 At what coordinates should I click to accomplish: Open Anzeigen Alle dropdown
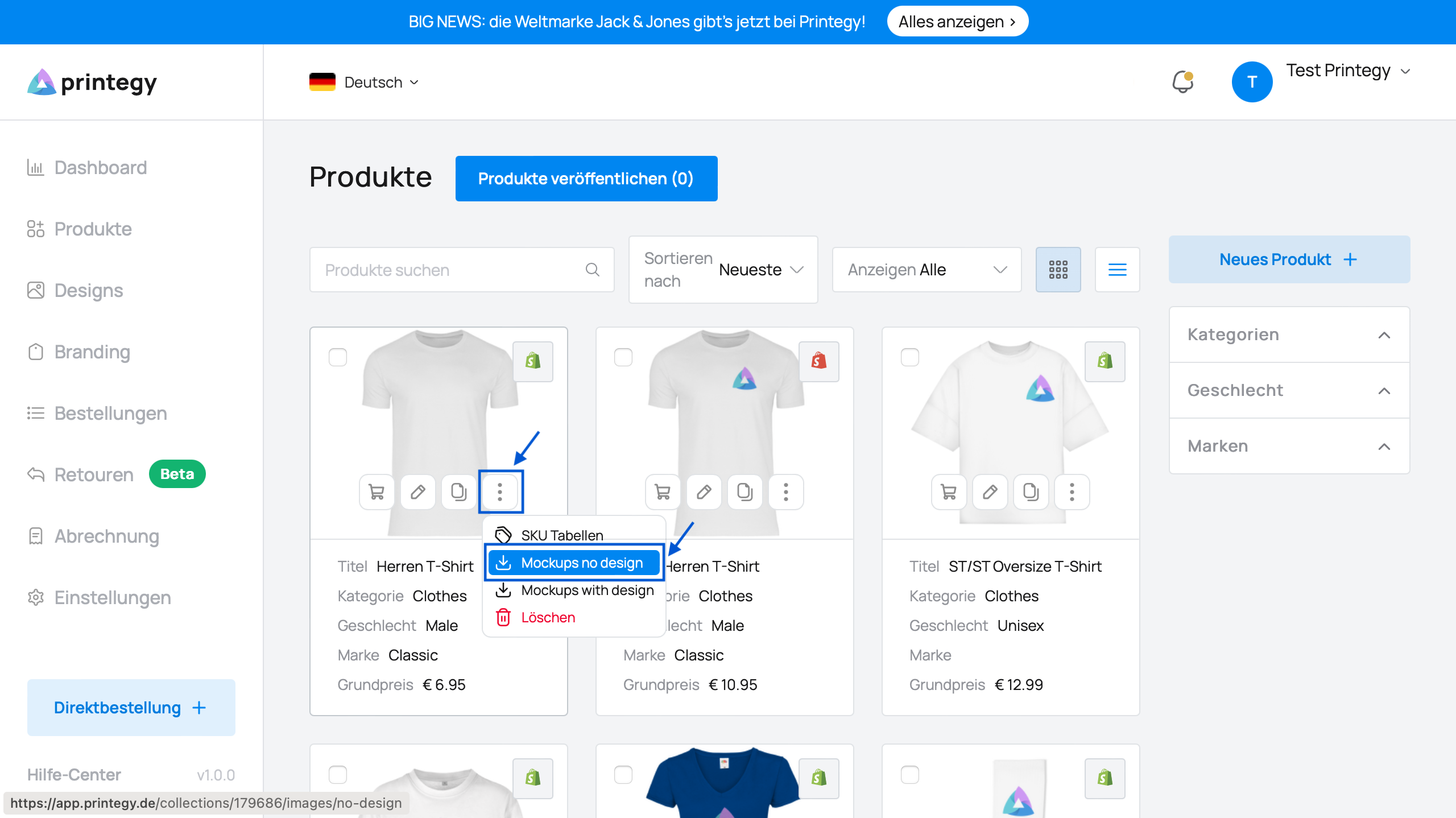926,270
